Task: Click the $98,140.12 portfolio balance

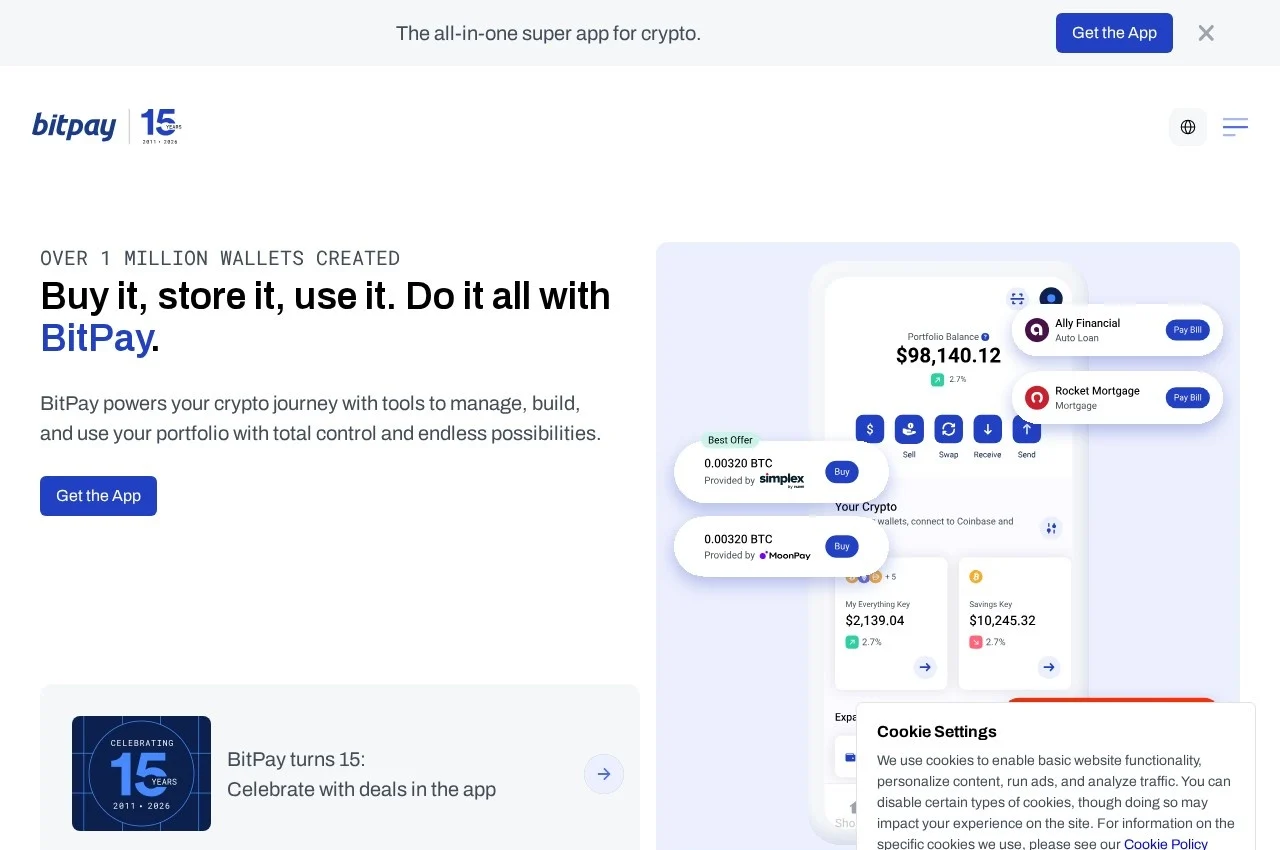Action: (948, 355)
